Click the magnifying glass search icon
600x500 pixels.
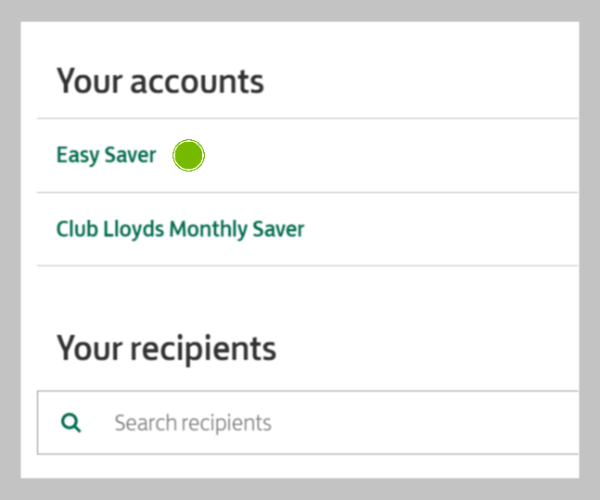point(71,423)
